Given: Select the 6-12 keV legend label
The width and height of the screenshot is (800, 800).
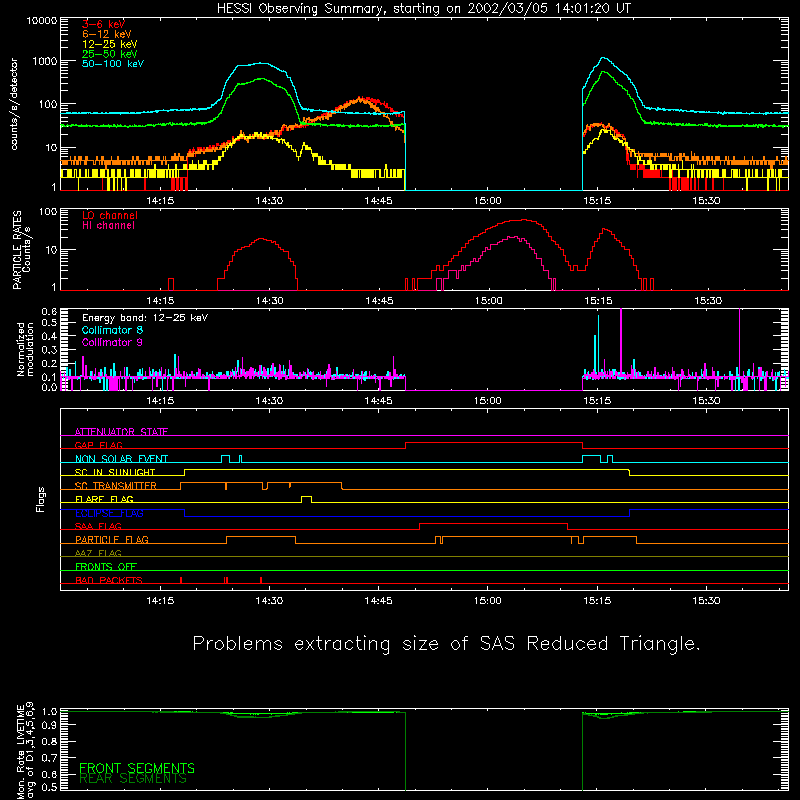Looking at the screenshot, I should pyautogui.click(x=107, y=34).
